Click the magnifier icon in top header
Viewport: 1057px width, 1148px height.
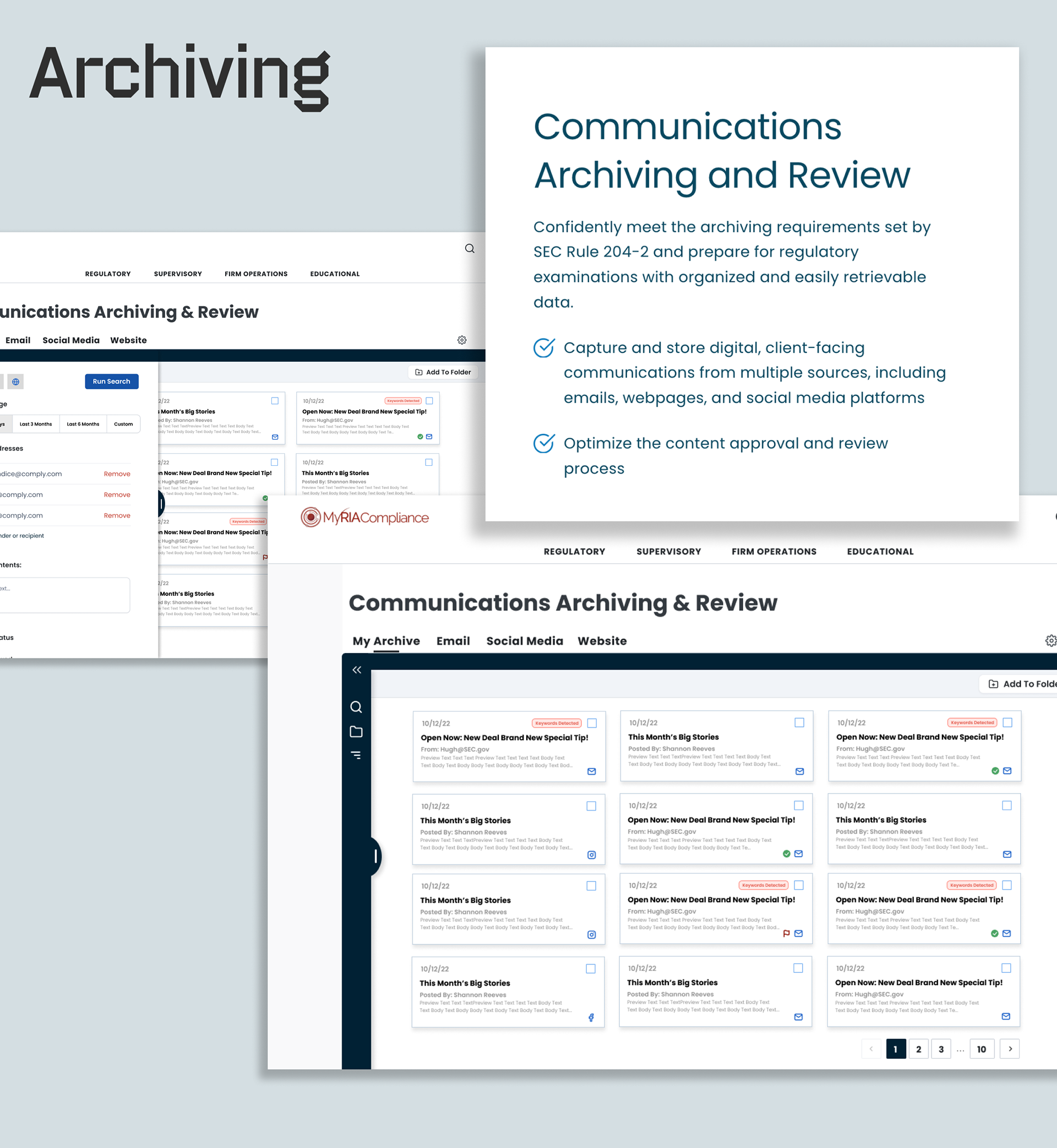coord(470,248)
